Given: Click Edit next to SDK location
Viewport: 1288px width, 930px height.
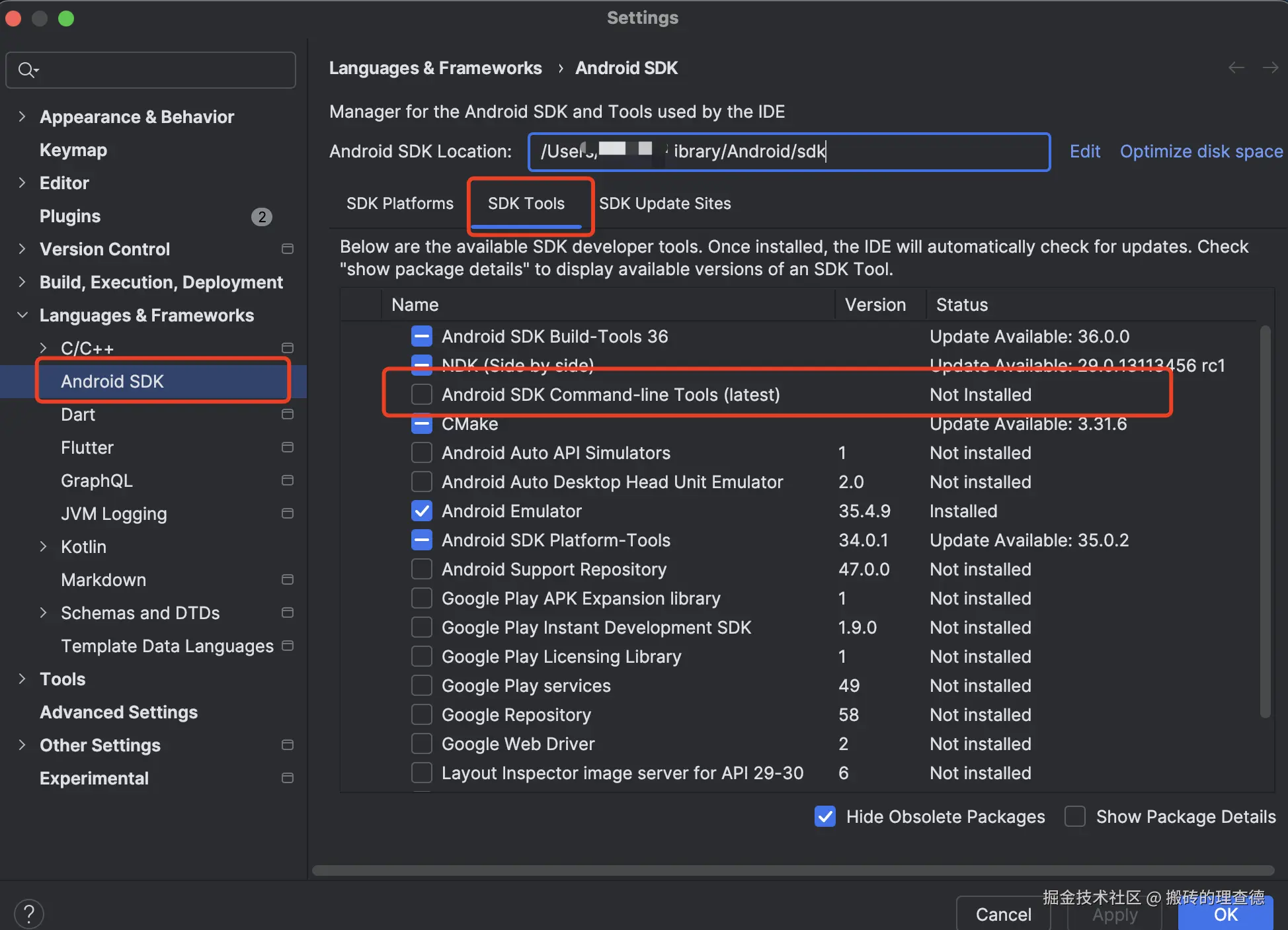Looking at the screenshot, I should point(1085,151).
